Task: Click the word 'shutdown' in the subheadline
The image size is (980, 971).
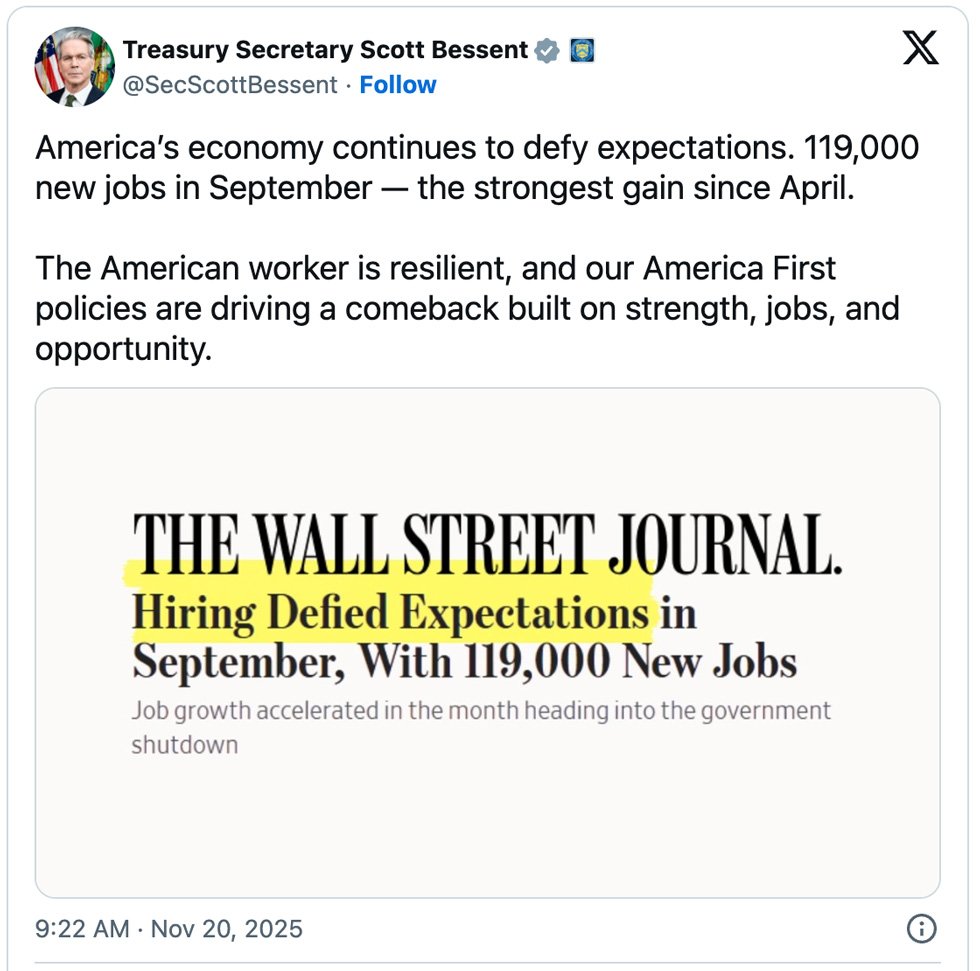Action: 184,745
